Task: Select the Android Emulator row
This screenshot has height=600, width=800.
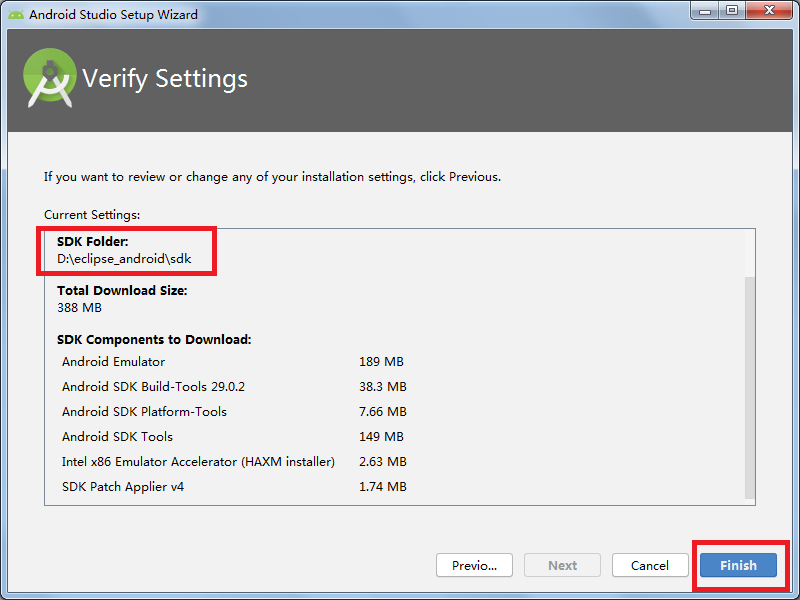Action: [234, 361]
